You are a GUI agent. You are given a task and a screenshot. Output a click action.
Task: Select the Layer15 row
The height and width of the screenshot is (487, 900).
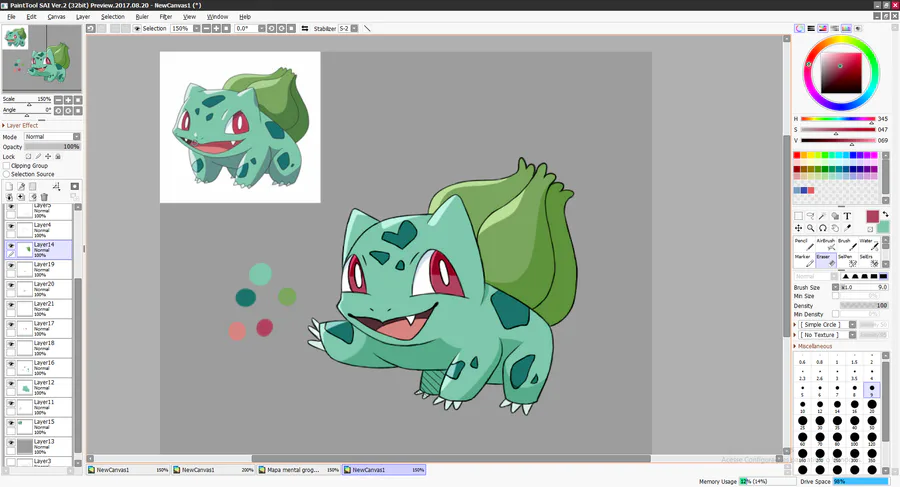tap(38, 427)
